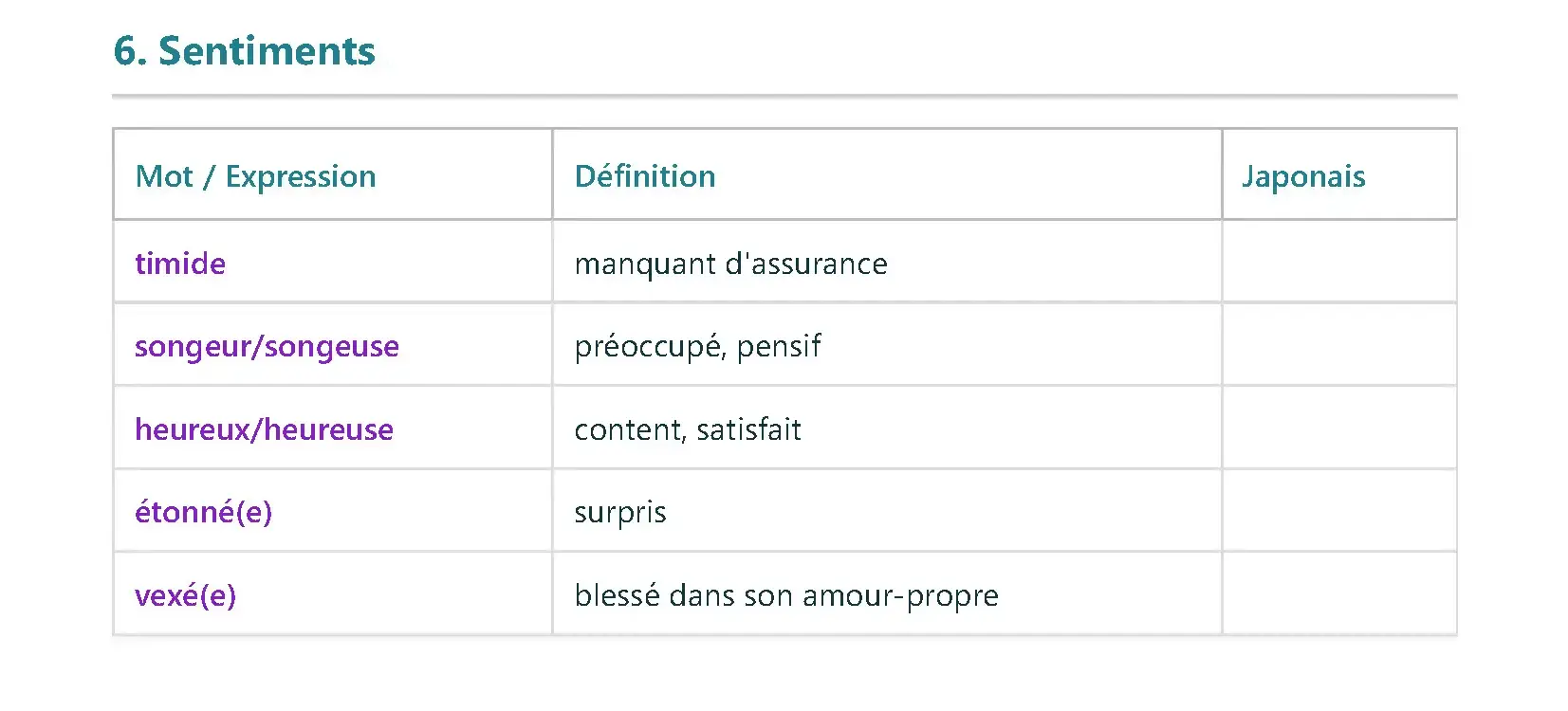The image size is (1568, 711).
Task: Click the definition "blessé dans son amour-propre"
Action: click(x=786, y=595)
